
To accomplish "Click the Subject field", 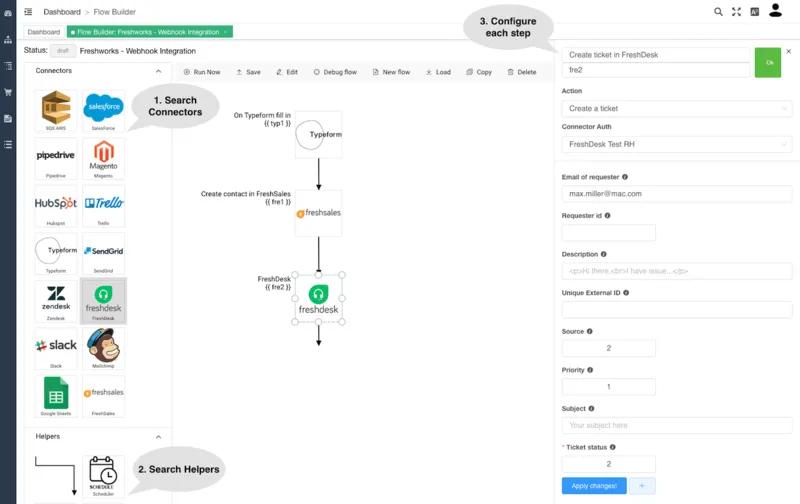I will [x=677, y=425].
